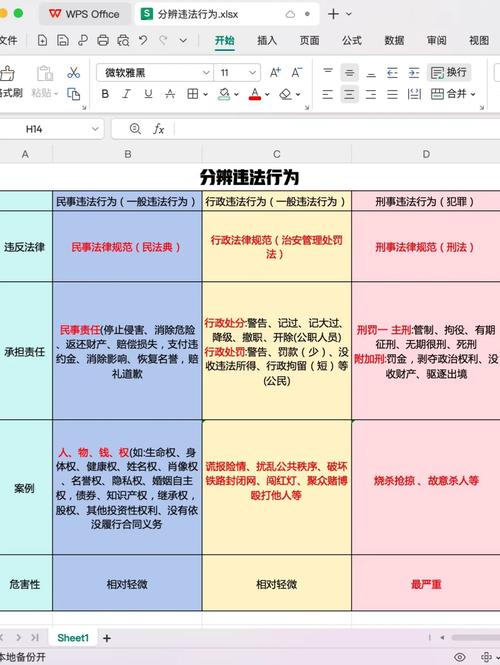This screenshot has height=665, width=500.
Task: Click the magnifier icon in formula bar
Action: tap(135, 129)
